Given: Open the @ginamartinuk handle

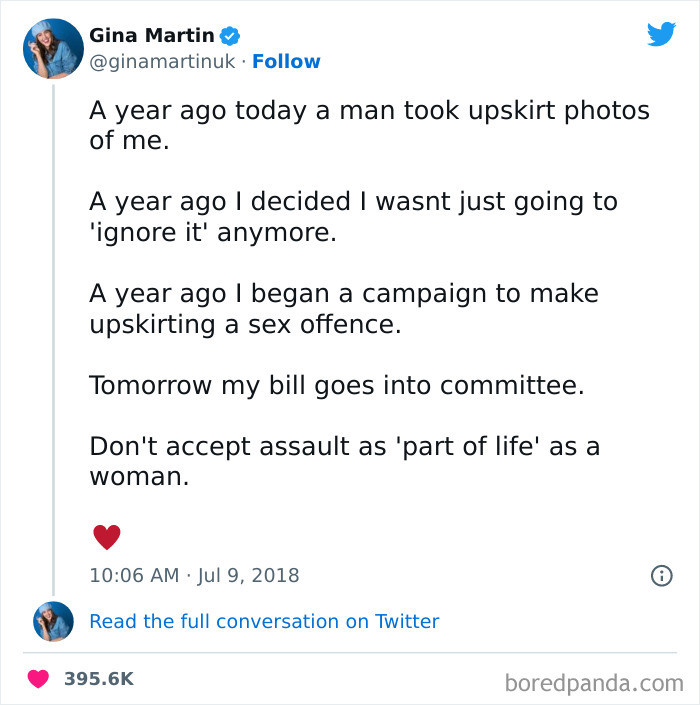Looking at the screenshot, I should click(163, 61).
